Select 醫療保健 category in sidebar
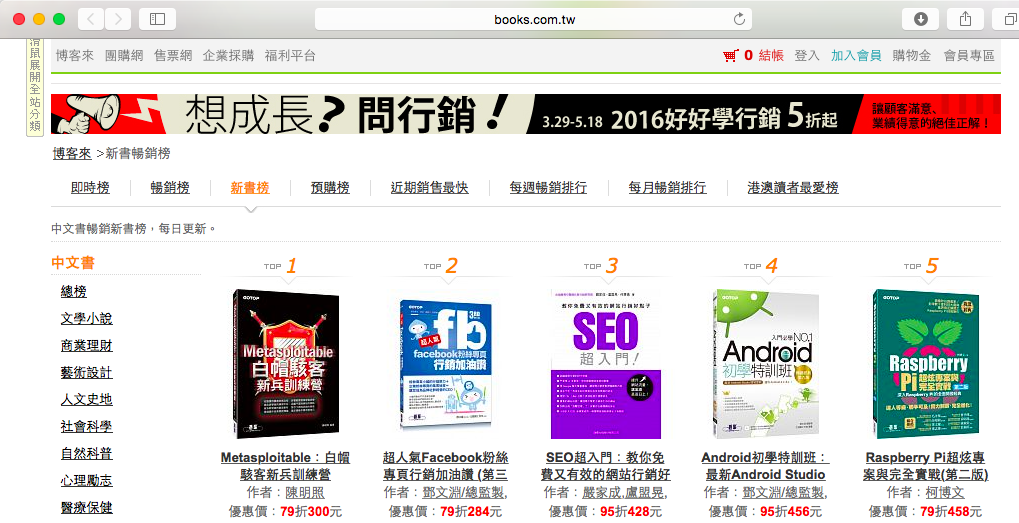This screenshot has width=1019, height=523. click(x=86, y=507)
